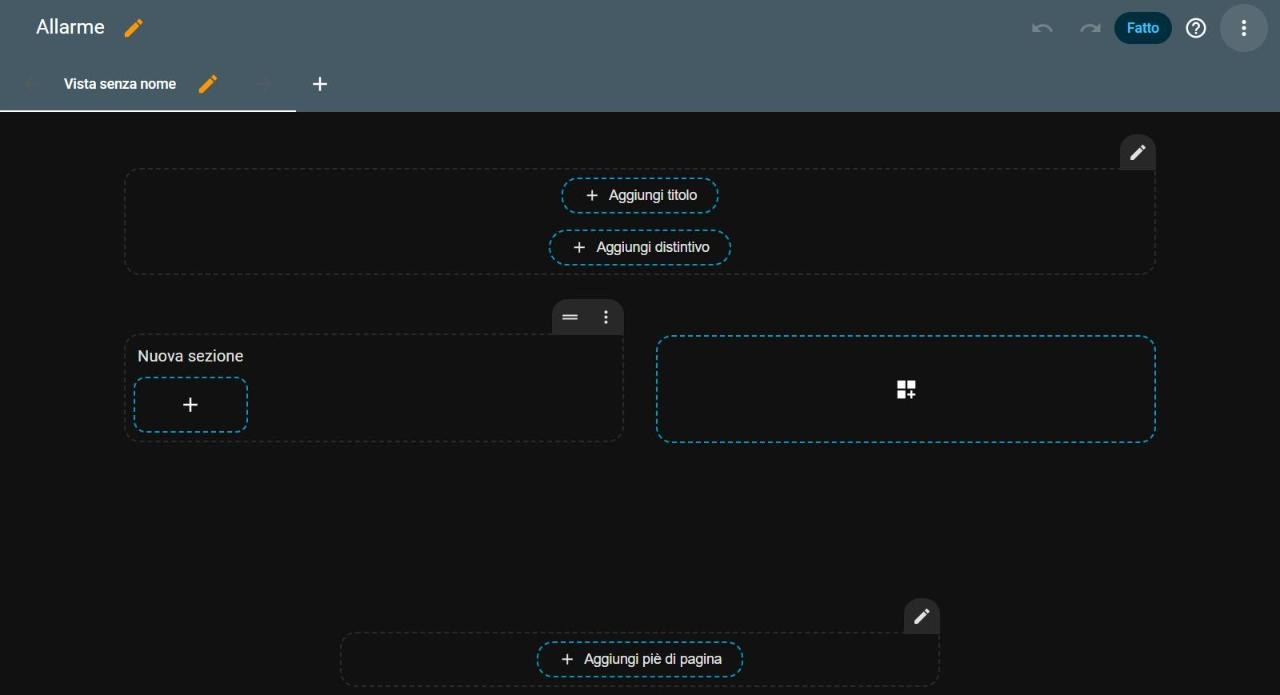Click Aggiungi titolo
Screen dimensions: 1280x695
pyautogui.click(x=640, y=195)
